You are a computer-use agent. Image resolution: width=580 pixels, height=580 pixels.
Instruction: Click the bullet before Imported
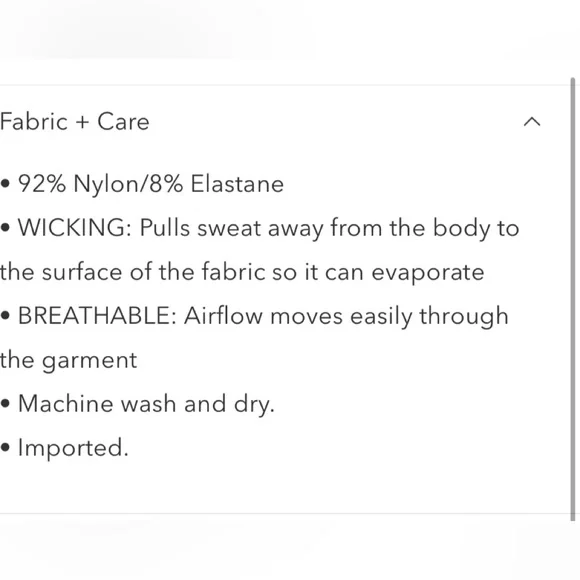(x=5, y=448)
